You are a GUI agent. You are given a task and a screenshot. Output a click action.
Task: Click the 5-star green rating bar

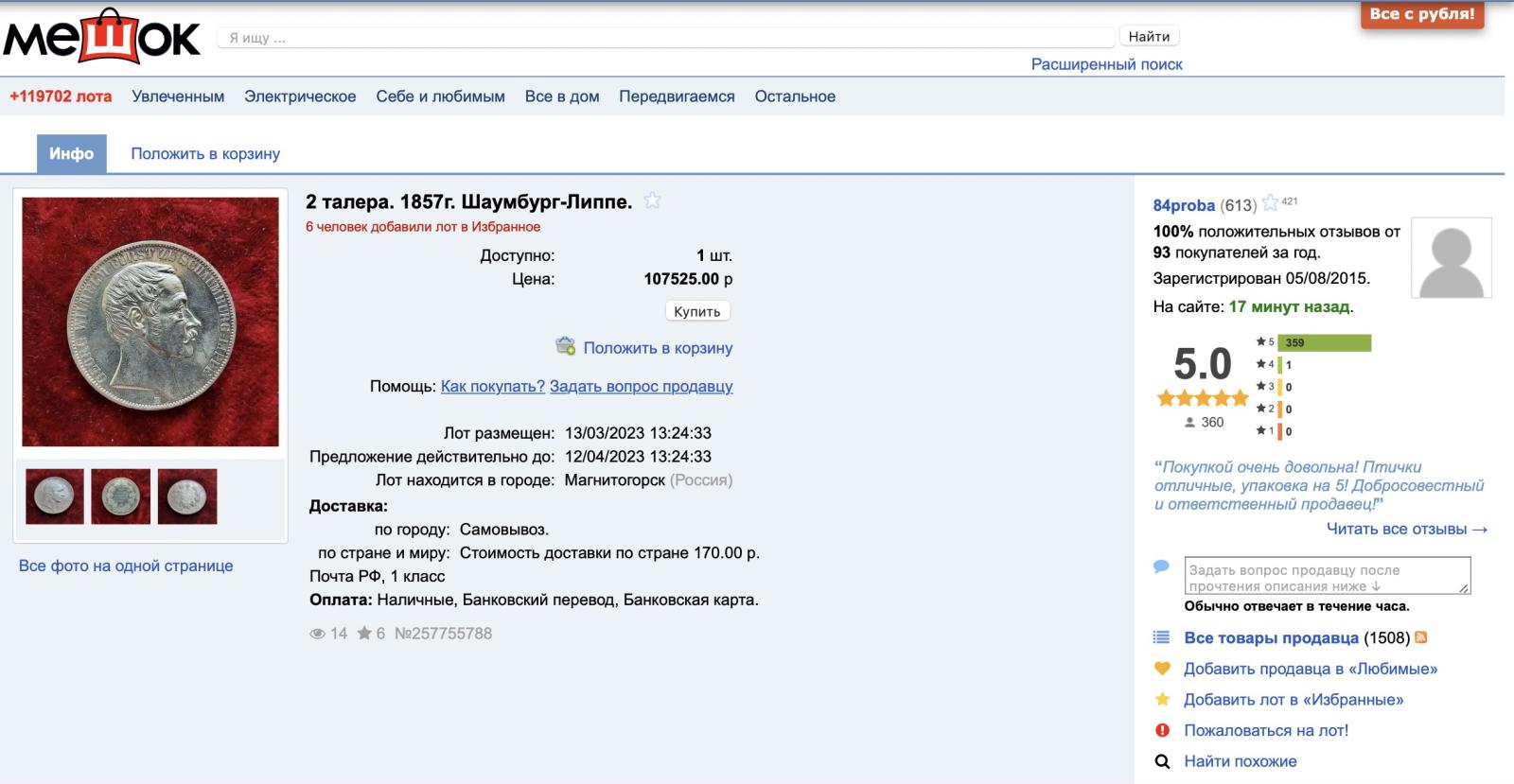tap(1323, 342)
